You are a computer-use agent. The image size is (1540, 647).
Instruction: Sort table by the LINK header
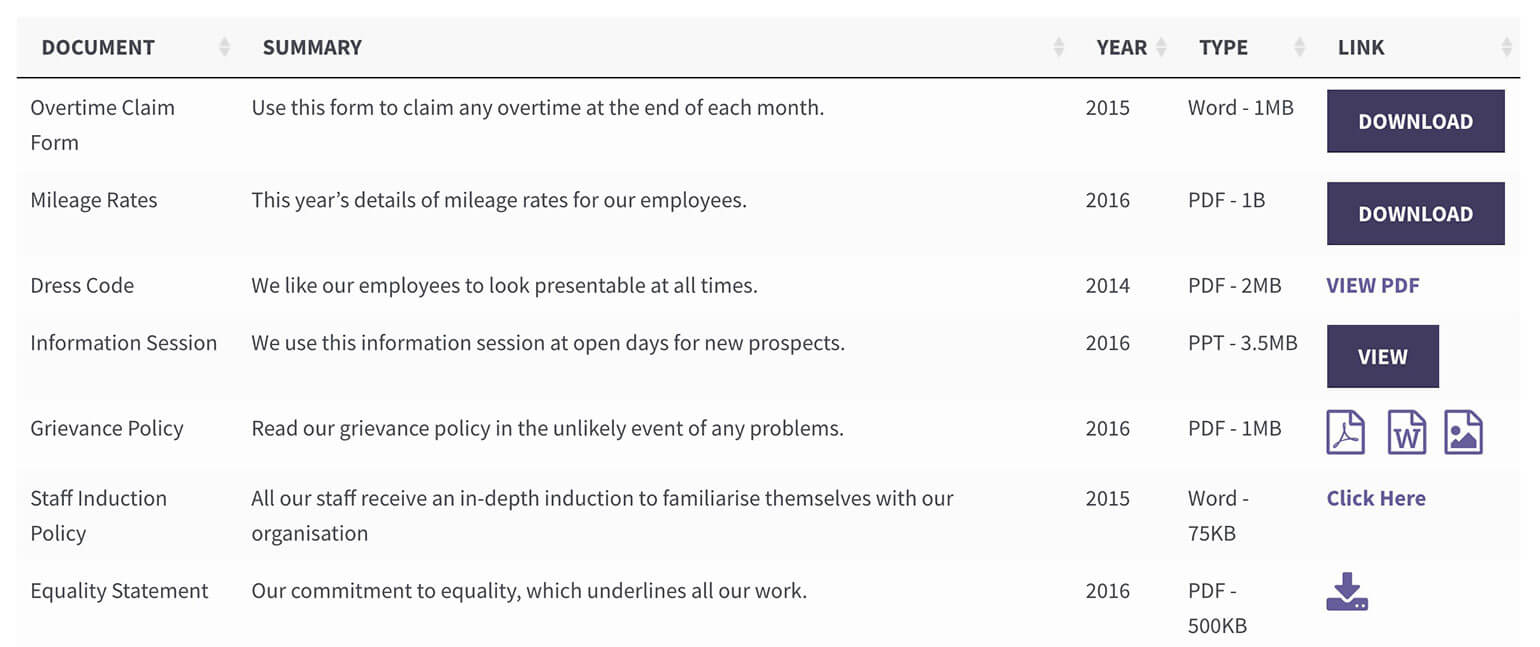coord(1360,46)
